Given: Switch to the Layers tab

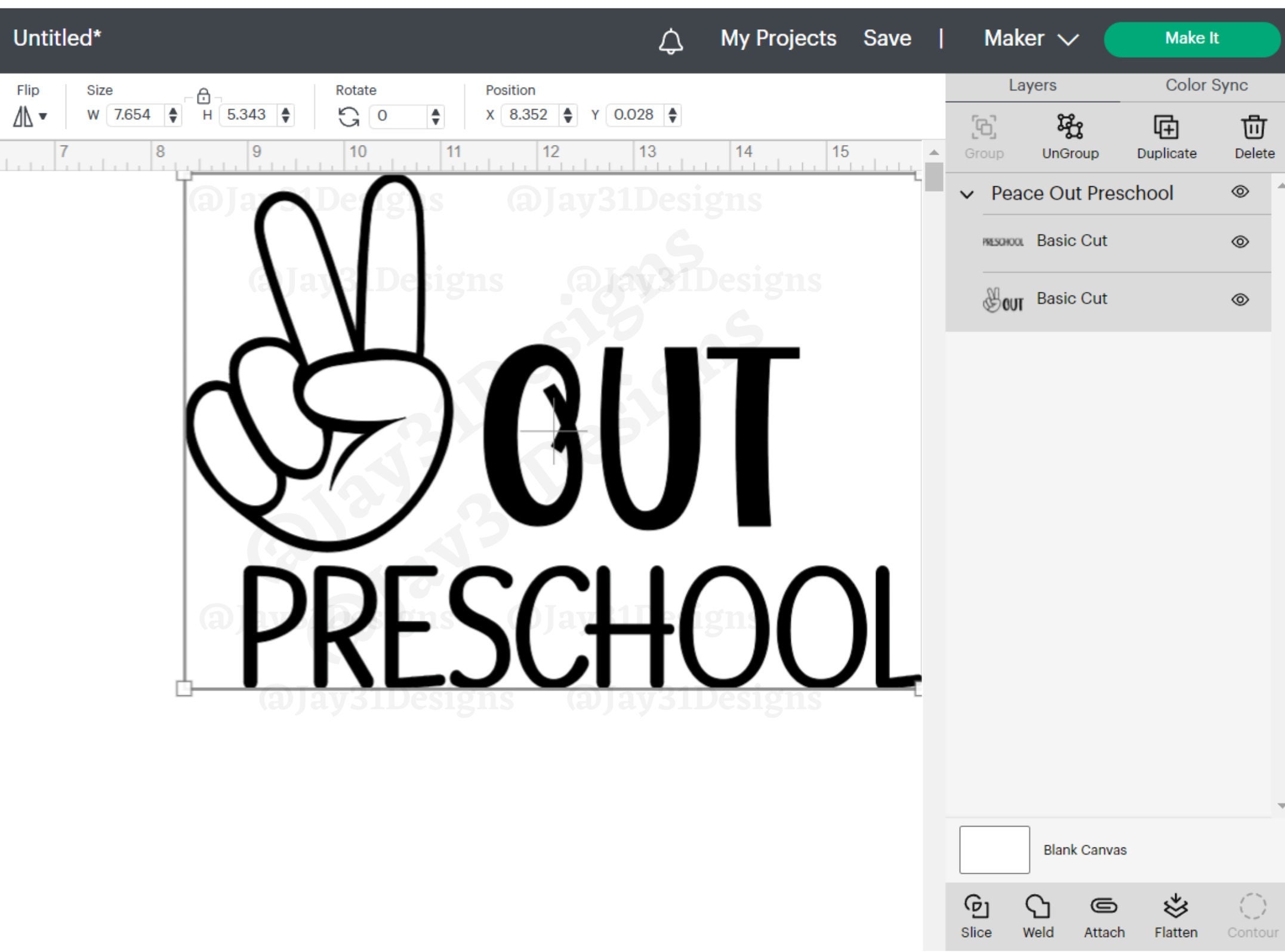Looking at the screenshot, I should click(1033, 85).
